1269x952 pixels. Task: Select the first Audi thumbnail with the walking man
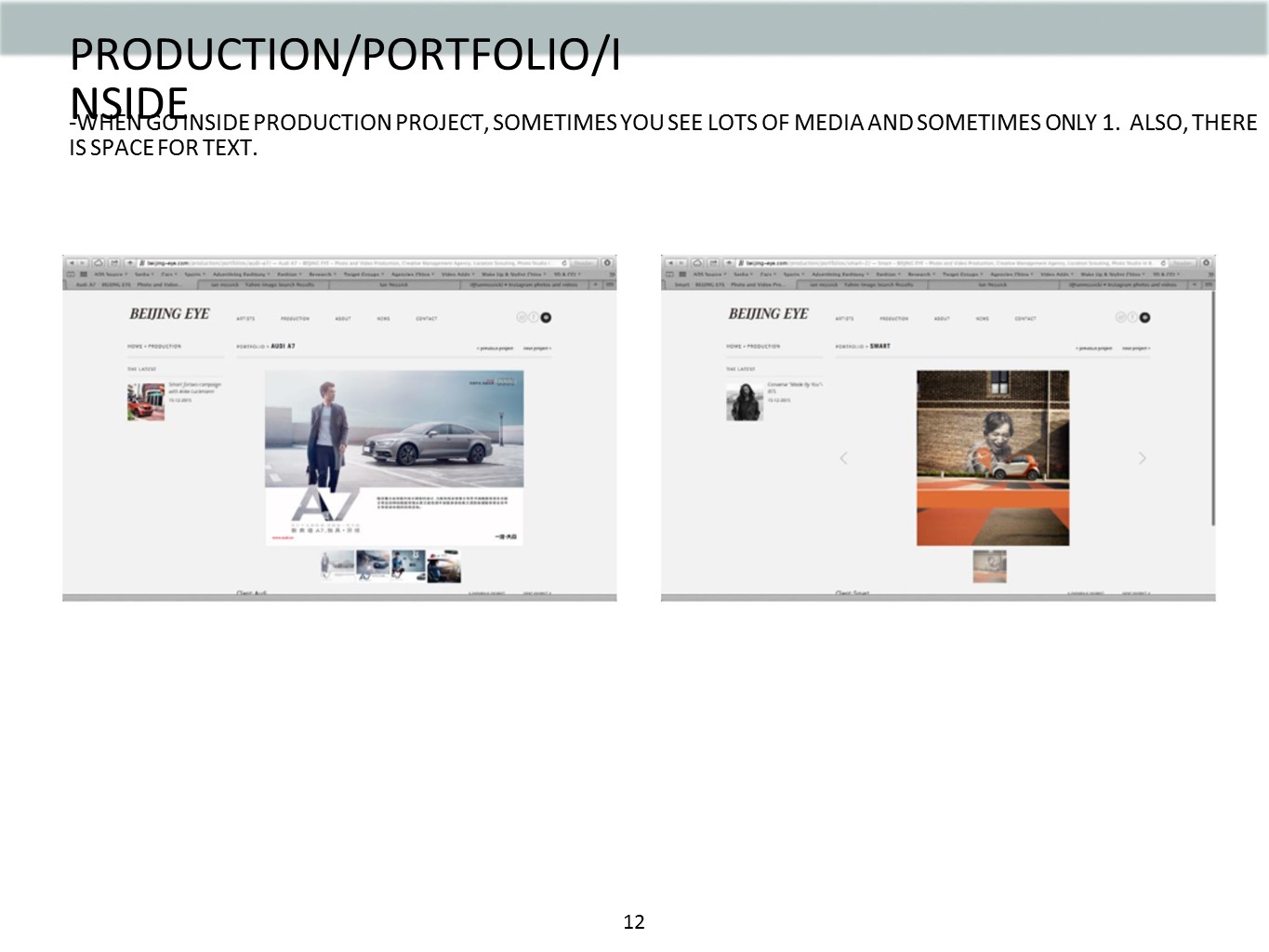(337, 566)
